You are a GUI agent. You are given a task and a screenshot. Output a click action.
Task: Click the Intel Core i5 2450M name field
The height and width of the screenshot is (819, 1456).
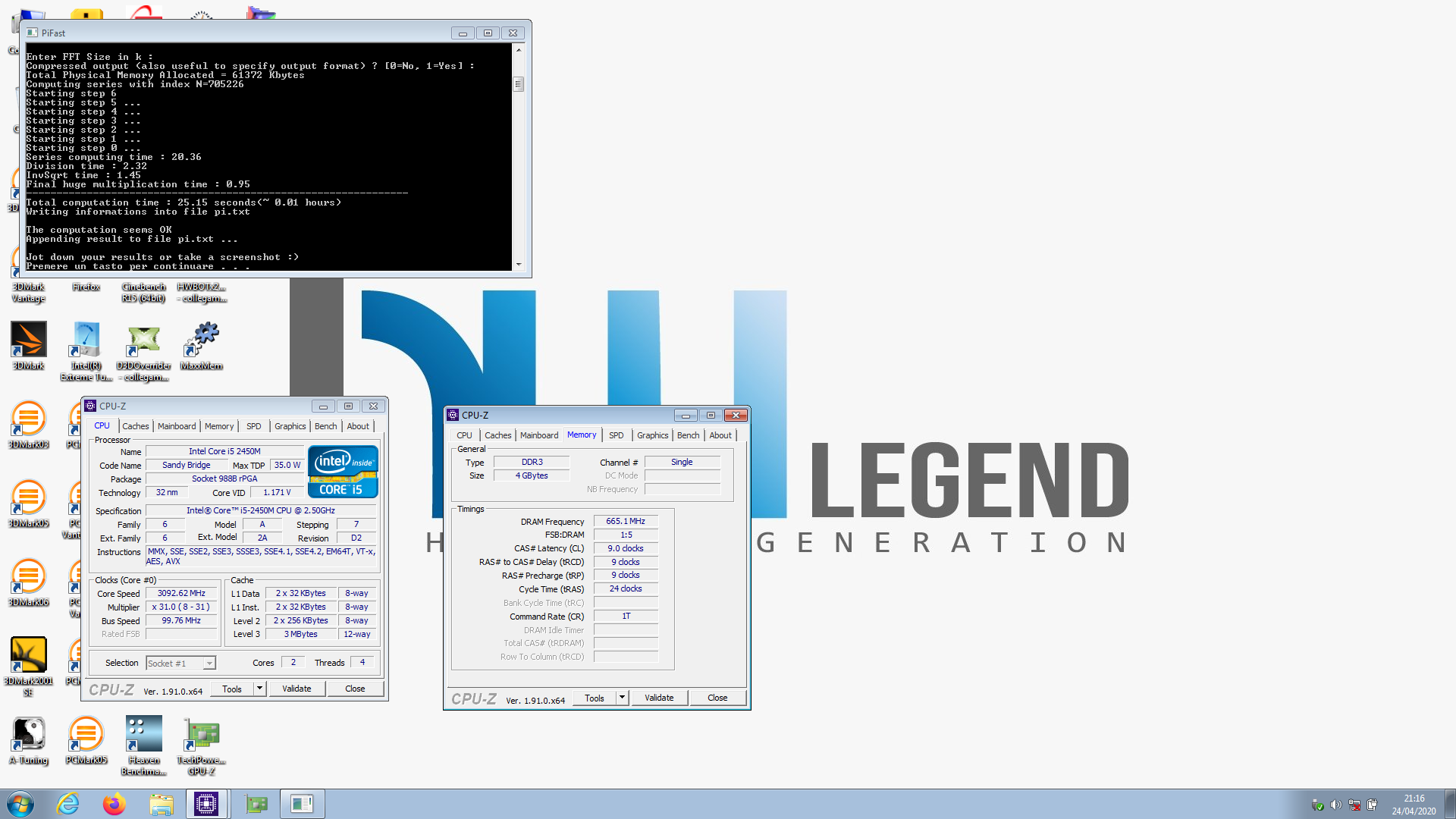point(224,451)
